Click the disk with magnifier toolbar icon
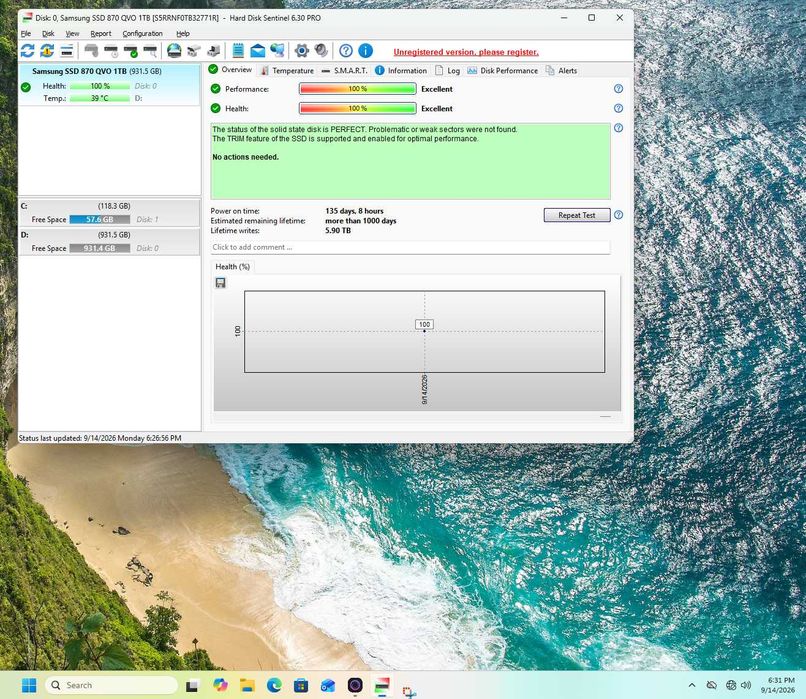This screenshot has height=699, width=806. (x=150, y=50)
